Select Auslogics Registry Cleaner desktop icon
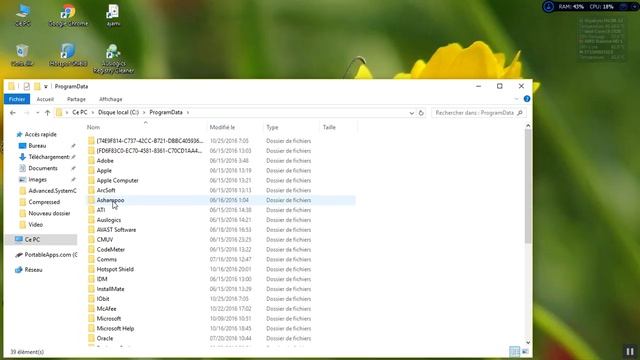The image size is (640, 360). click(x=113, y=59)
